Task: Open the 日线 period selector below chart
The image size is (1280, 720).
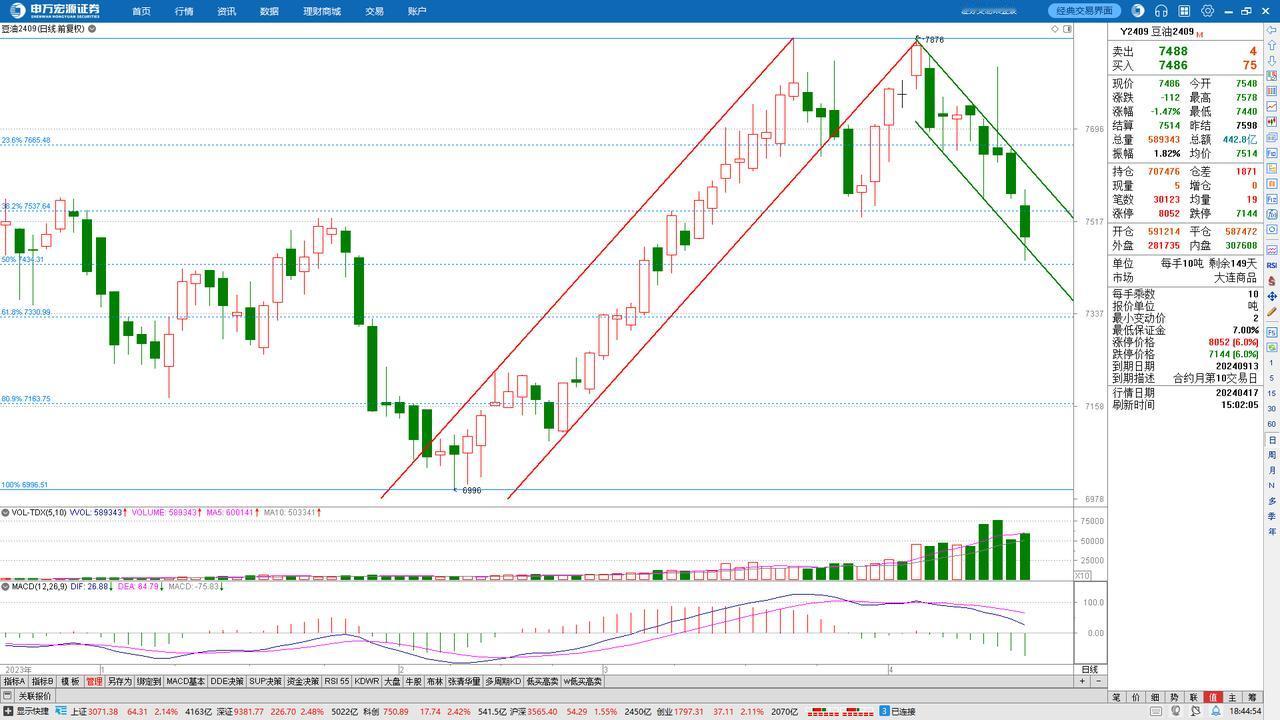Action: [1089, 669]
